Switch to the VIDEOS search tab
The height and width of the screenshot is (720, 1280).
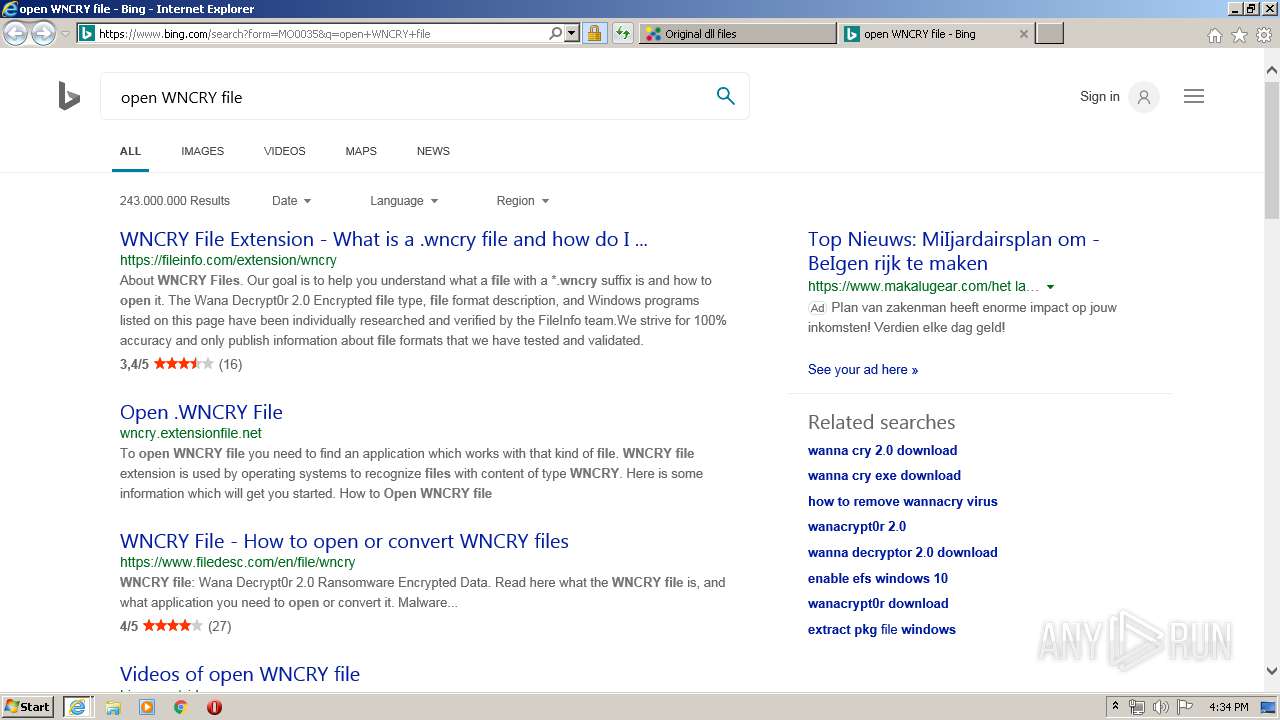[285, 151]
